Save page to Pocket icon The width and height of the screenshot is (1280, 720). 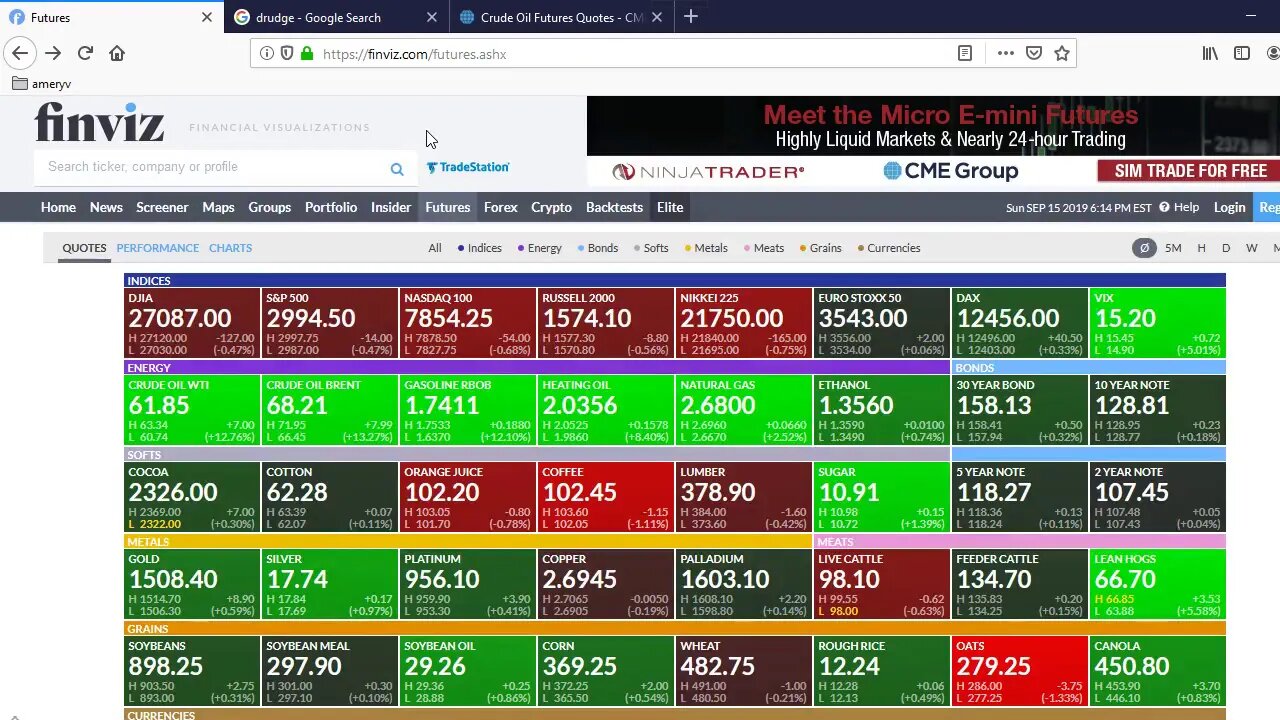click(1034, 54)
